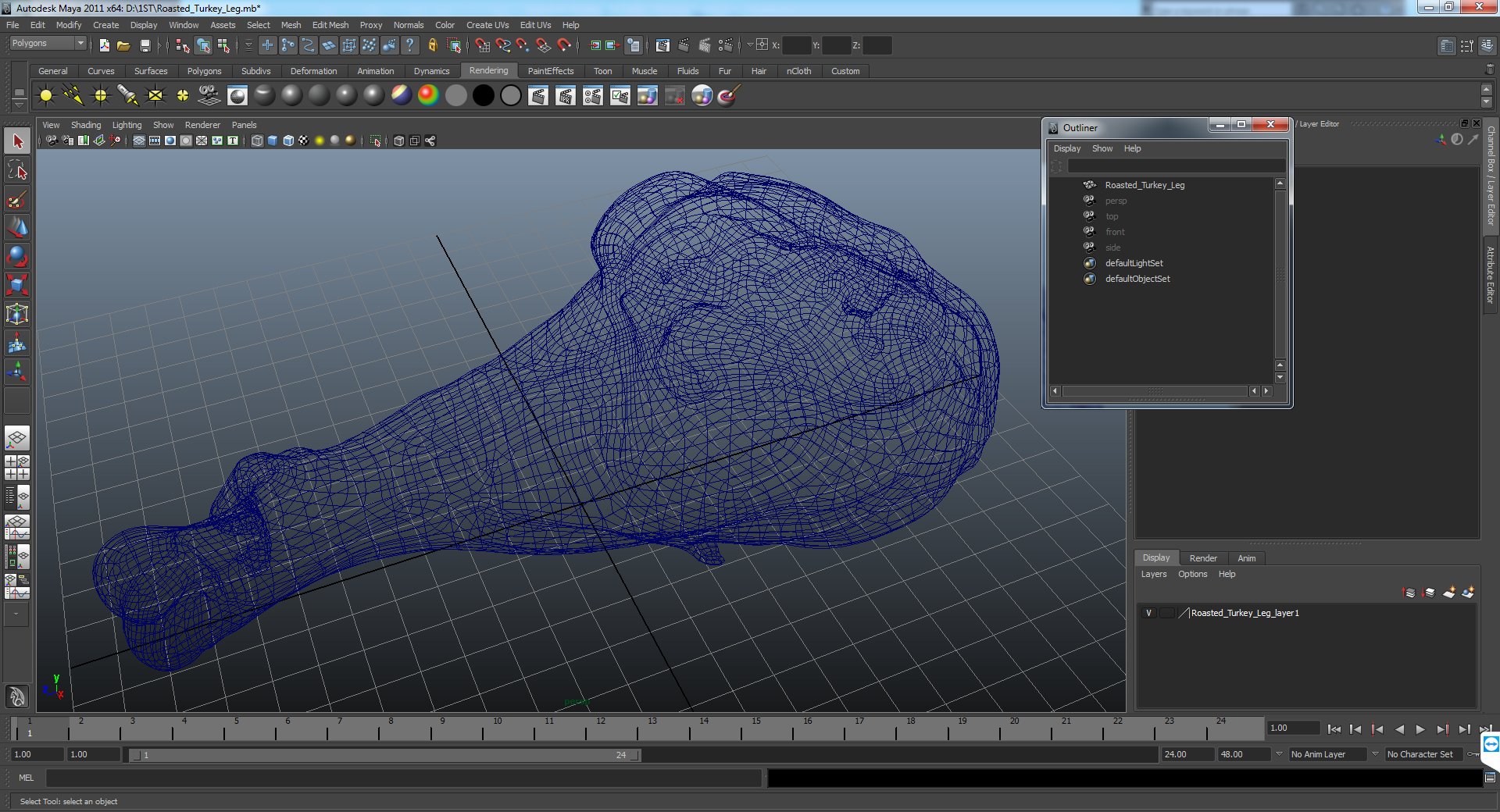The image size is (1500, 812).
Task: Open the Edit Mesh menu
Action: pos(330,25)
